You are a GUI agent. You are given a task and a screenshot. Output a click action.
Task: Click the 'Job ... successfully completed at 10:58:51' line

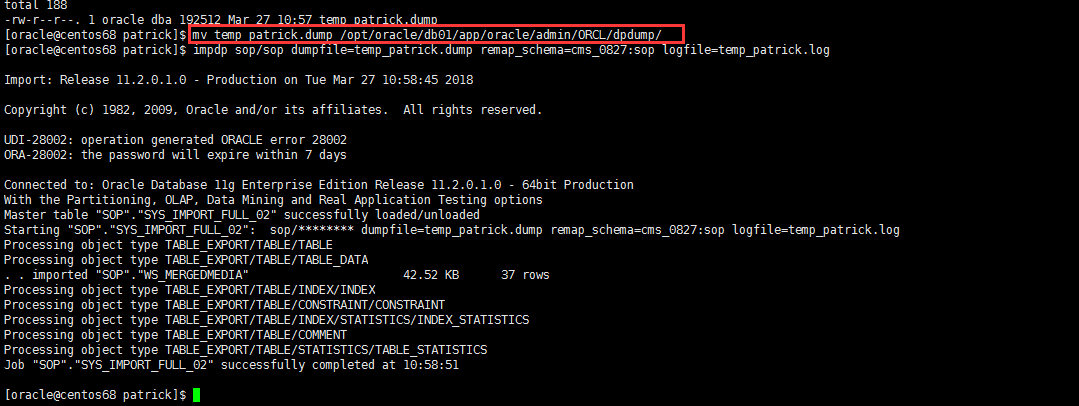231,365
